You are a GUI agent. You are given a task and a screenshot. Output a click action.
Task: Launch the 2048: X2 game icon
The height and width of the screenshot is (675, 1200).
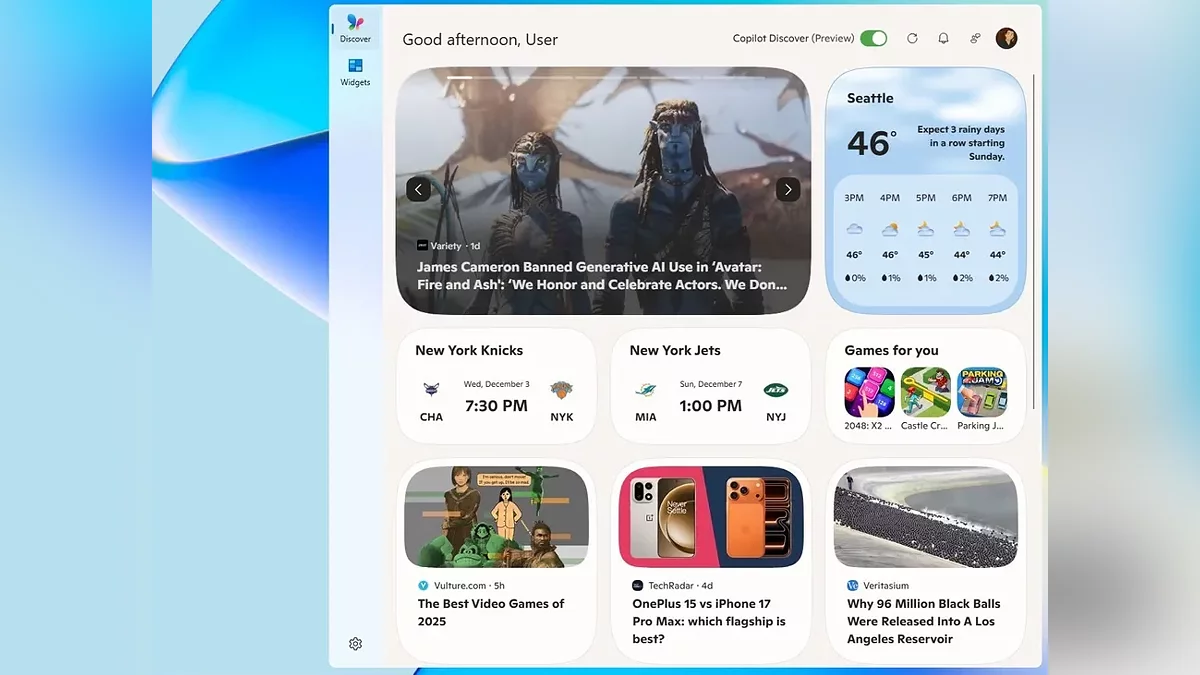coord(869,392)
